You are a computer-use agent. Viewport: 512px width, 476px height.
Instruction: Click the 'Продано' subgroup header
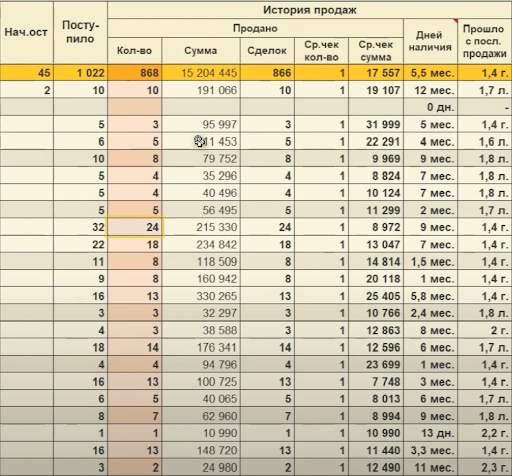[255, 28]
